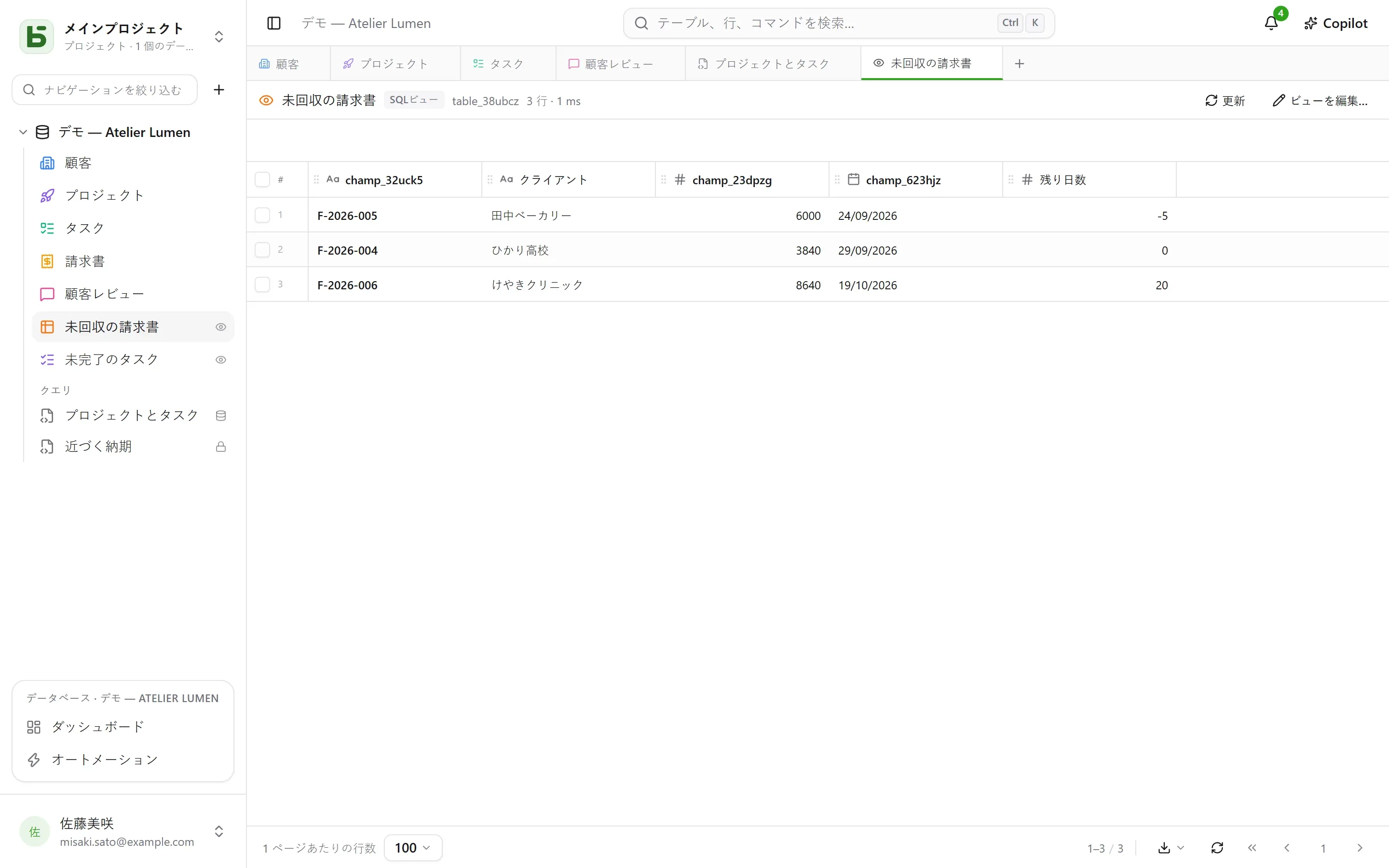
Task: Go to previous page chevron
Action: coord(1287,848)
